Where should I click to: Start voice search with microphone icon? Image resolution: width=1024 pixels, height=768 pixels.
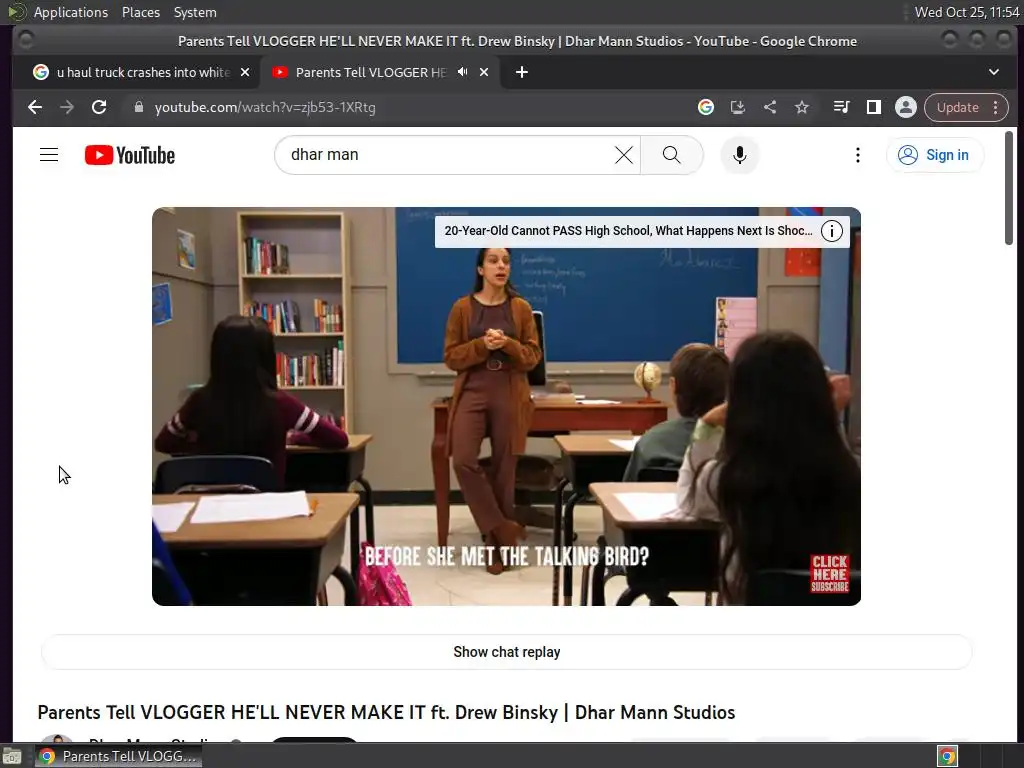[739, 155]
